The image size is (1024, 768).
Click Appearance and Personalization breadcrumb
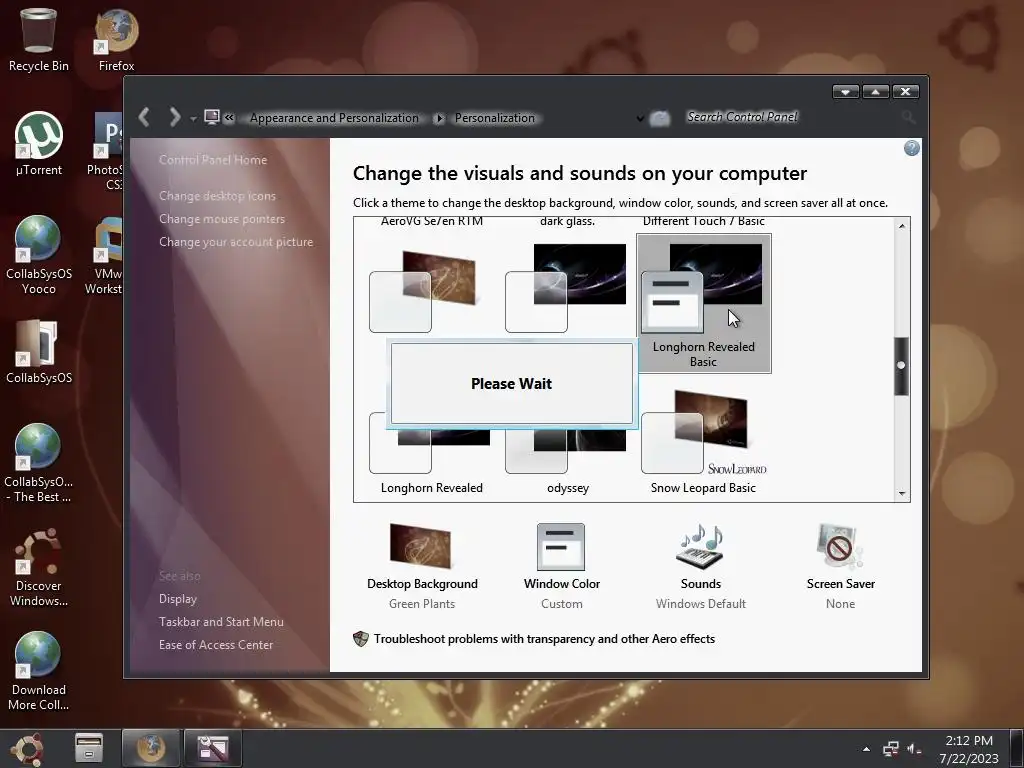pos(334,118)
